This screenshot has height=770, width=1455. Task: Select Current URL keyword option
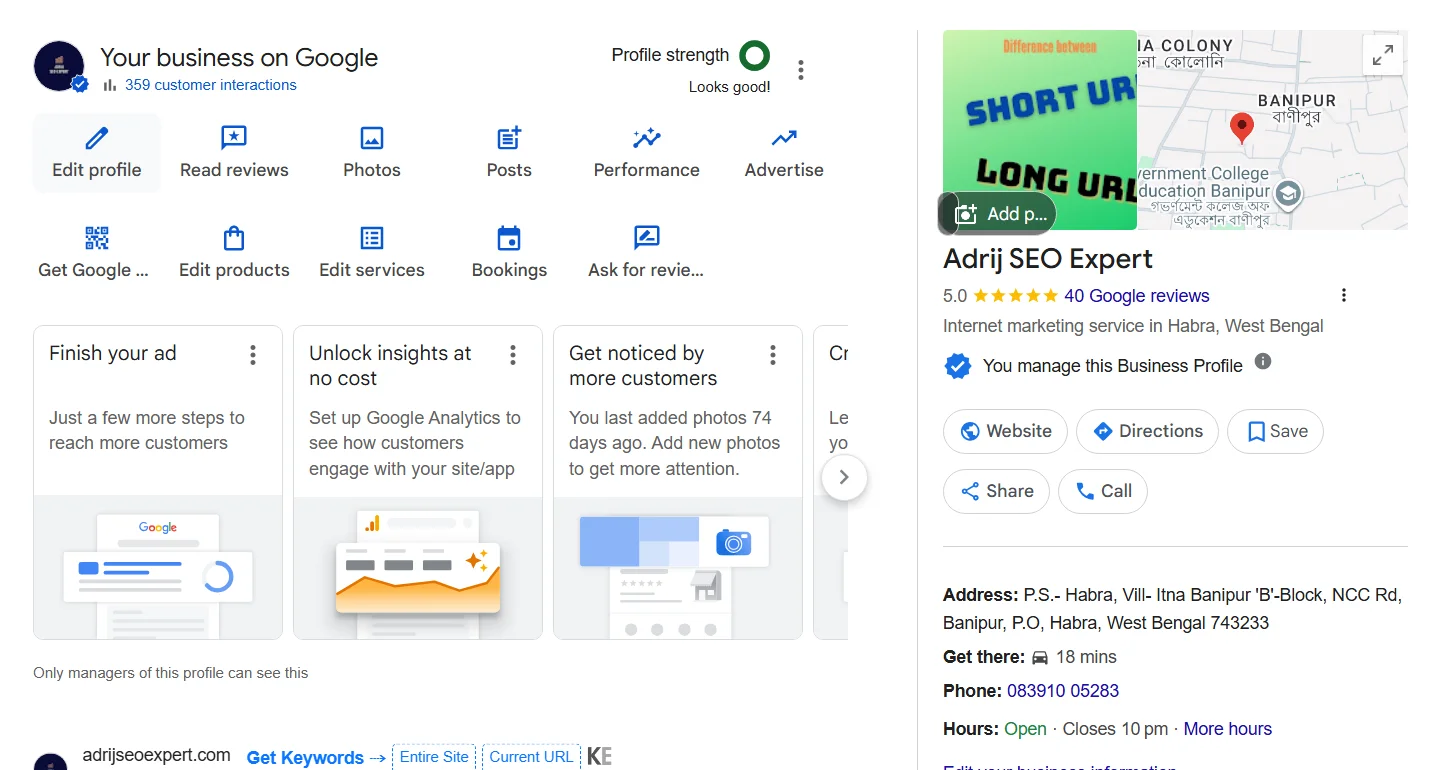531,757
